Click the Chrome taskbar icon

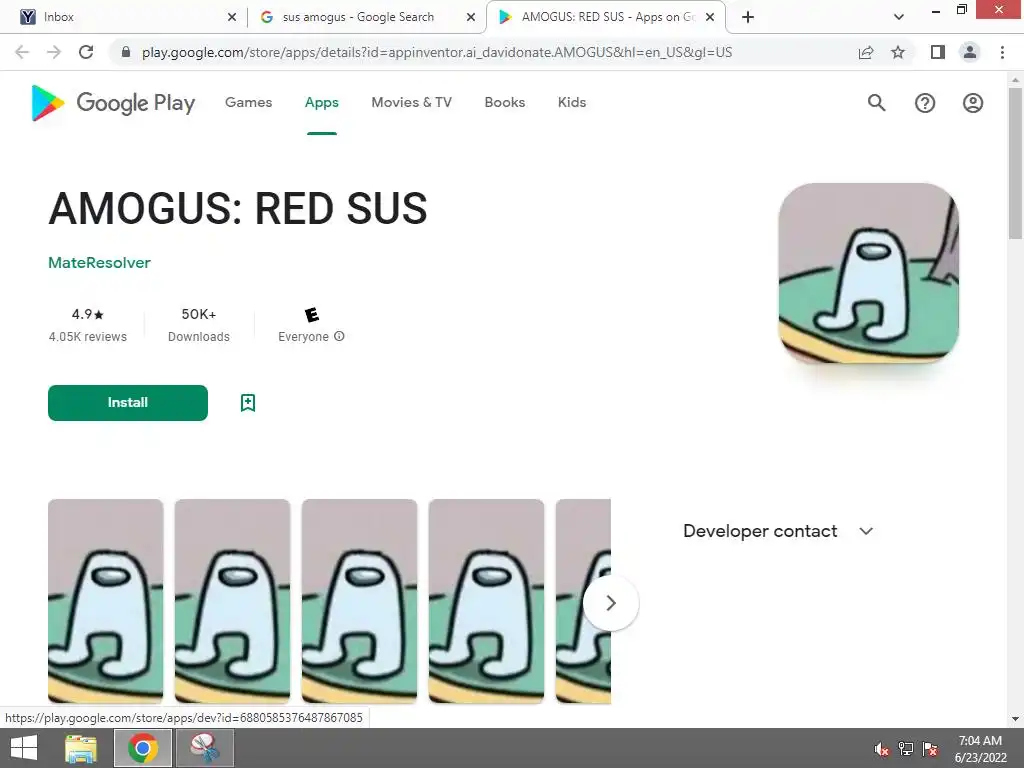click(143, 748)
